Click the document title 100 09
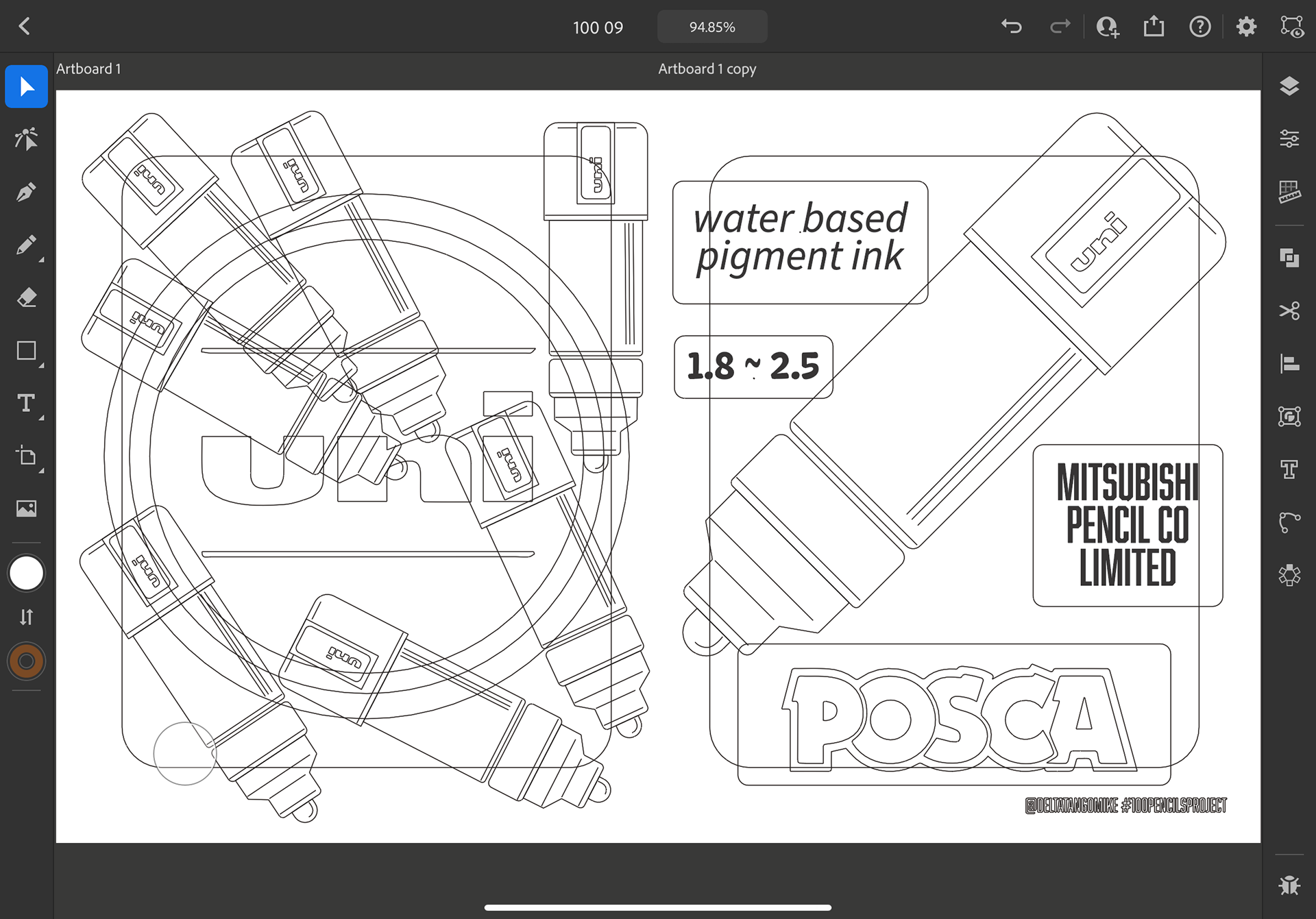Screen dimensions: 1316x919 tap(598, 27)
